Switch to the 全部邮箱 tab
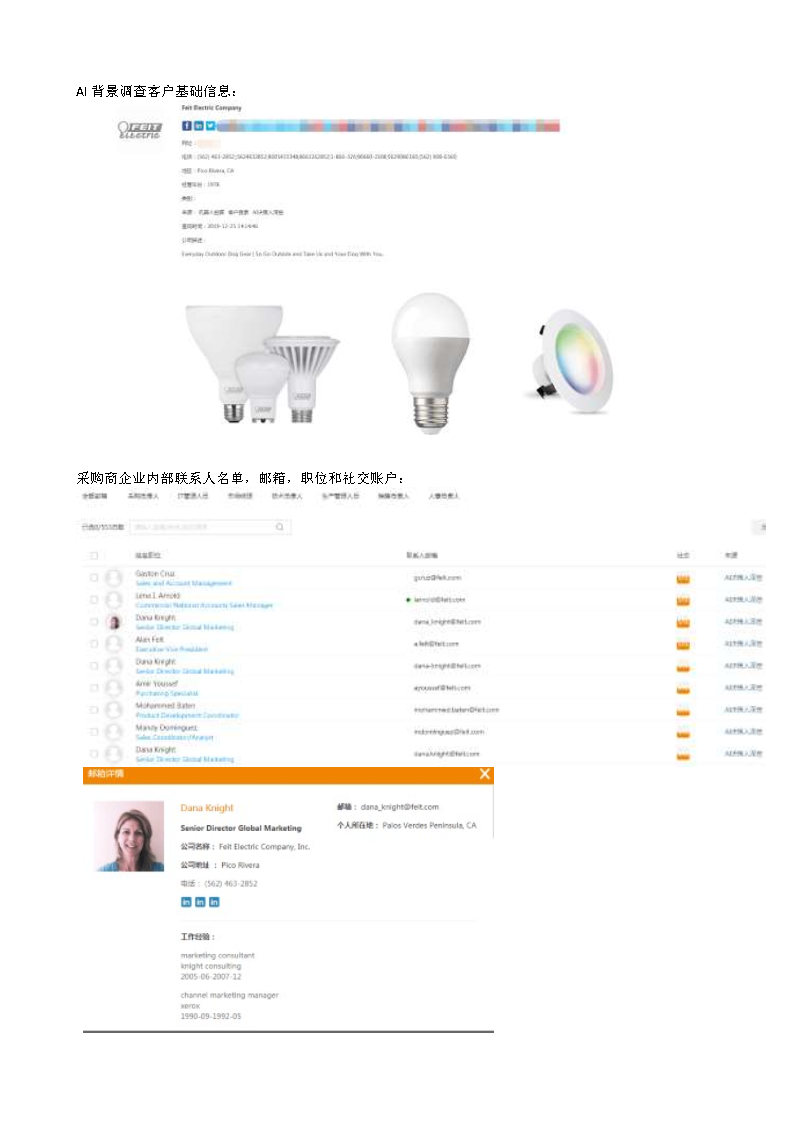The height and width of the screenshot is (1123, 794). point(95,496)
